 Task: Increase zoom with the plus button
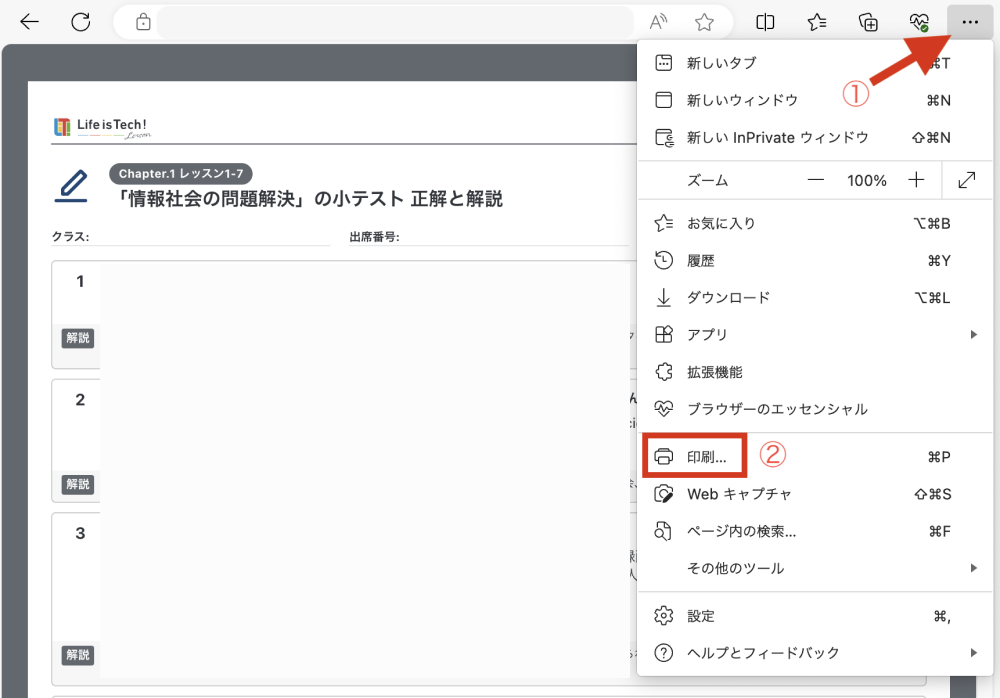(916, 181)
